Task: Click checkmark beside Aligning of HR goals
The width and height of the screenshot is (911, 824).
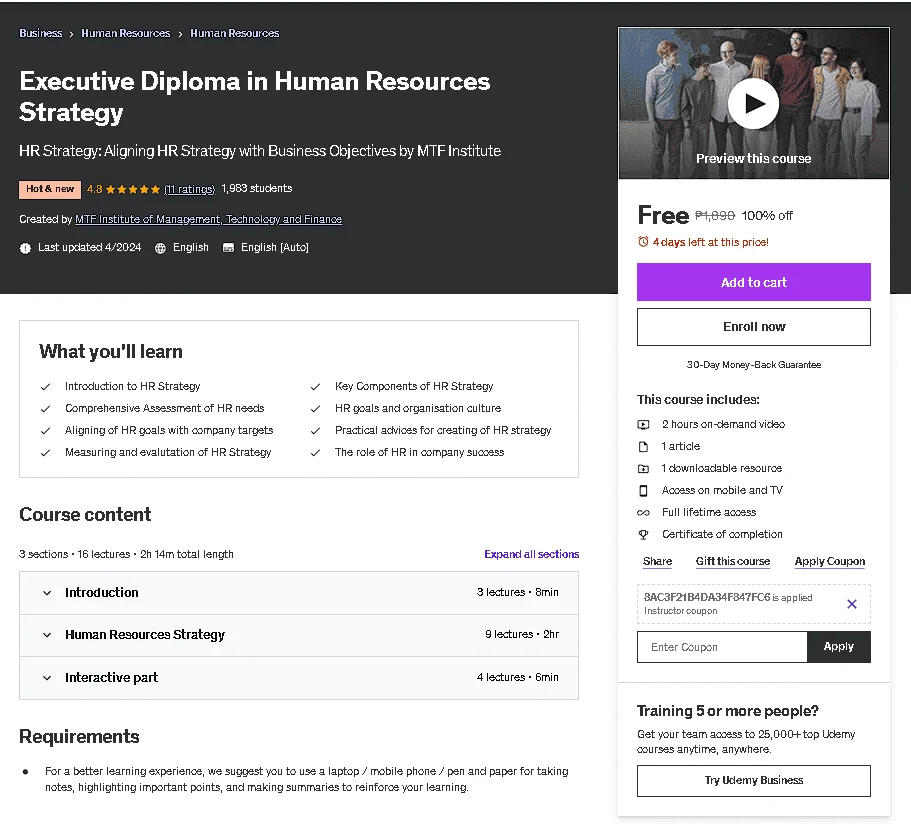Action: click(x=45, y=431)
